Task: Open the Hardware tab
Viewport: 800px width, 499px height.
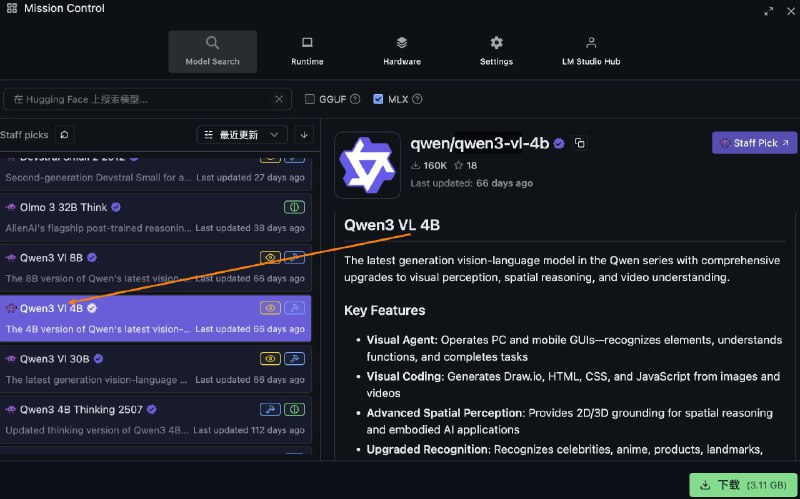Action: click(401, 51)
